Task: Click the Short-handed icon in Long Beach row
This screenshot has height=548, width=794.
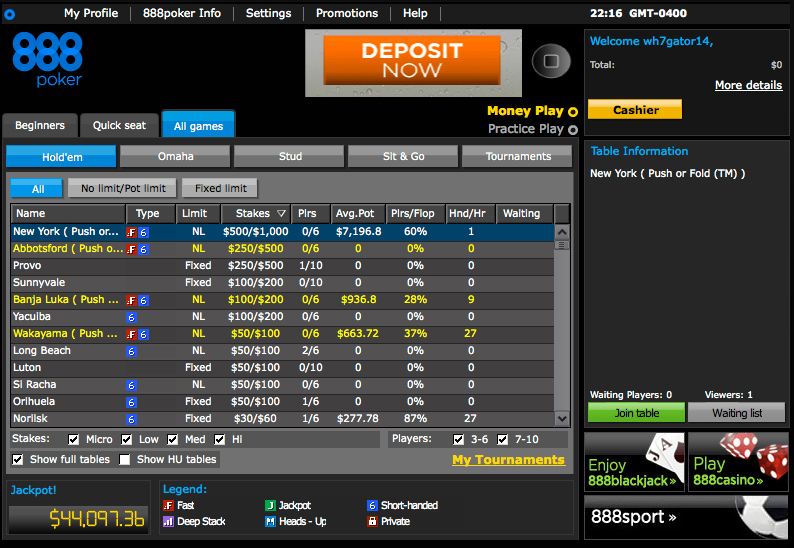Action: 131,351
